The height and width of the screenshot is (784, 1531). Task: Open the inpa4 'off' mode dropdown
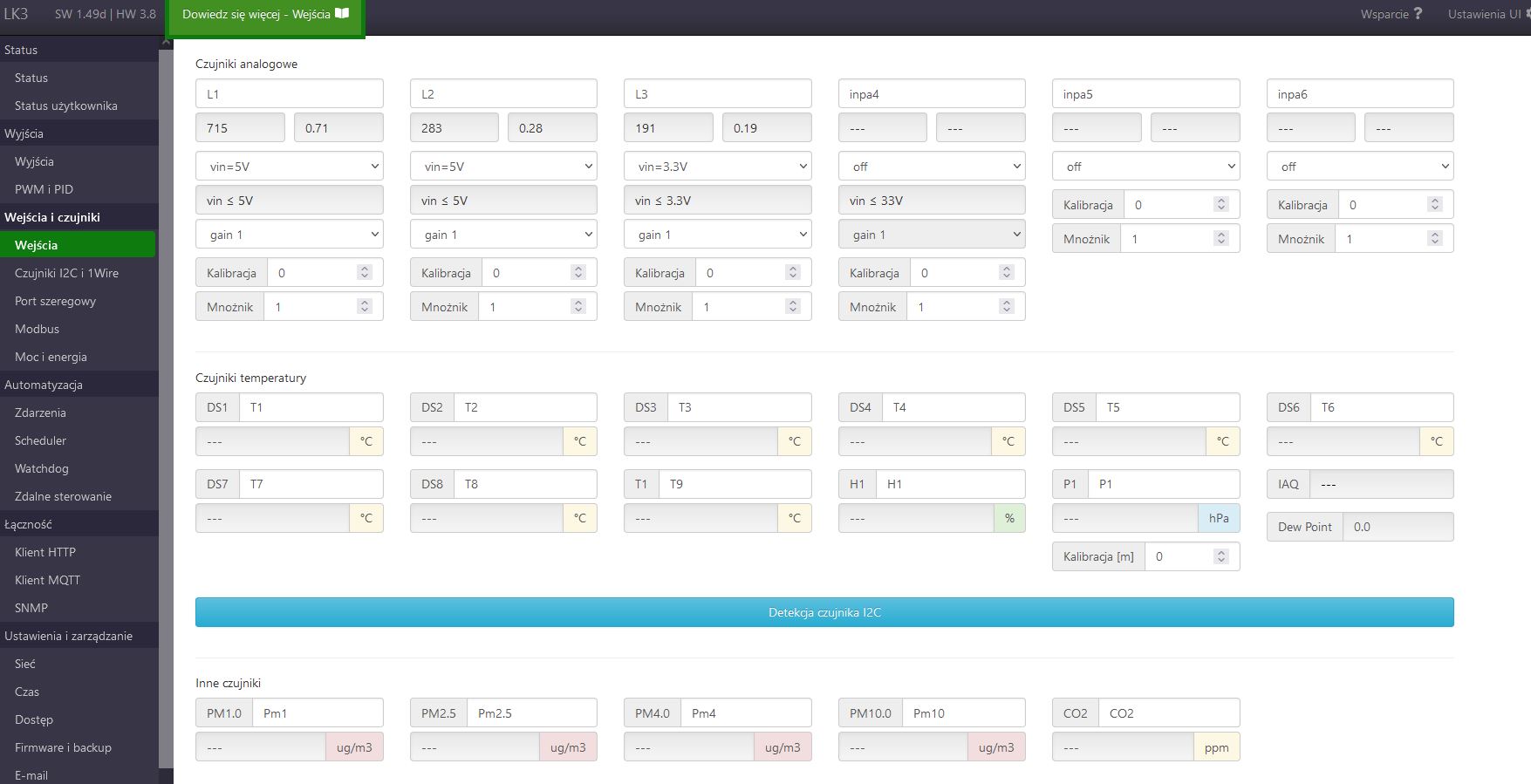tap(931, 167)
